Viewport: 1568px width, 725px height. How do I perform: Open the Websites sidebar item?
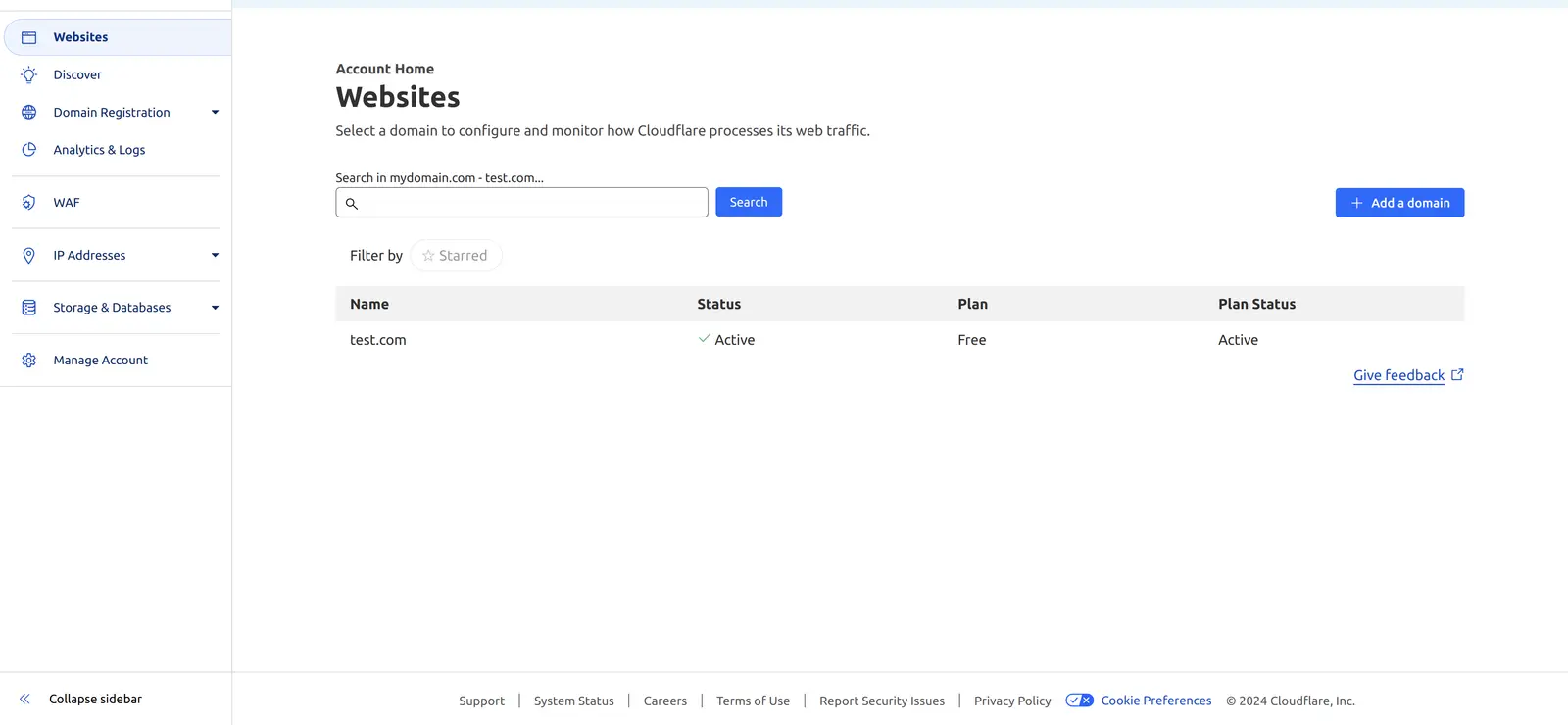click(118, 37)
